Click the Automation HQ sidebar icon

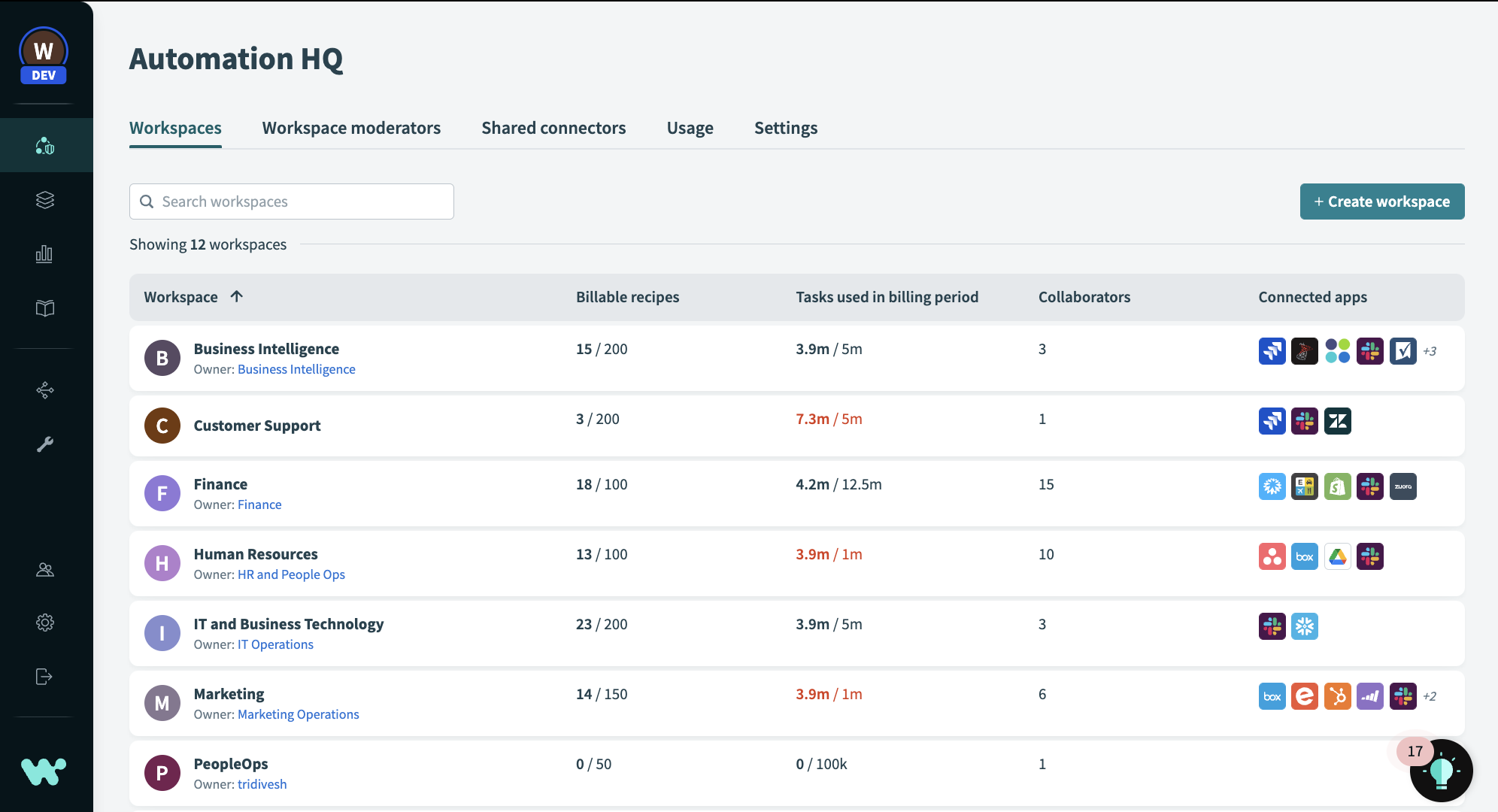coord(45,145)
